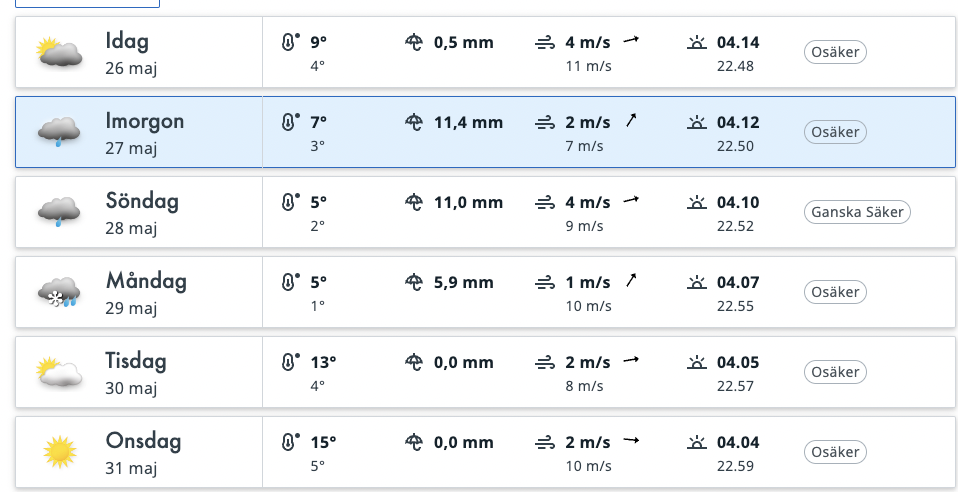This screenshot has width=958, height=492.
Task: Click the sunny cloud icon for Tisdag
Action: (60, 372)
